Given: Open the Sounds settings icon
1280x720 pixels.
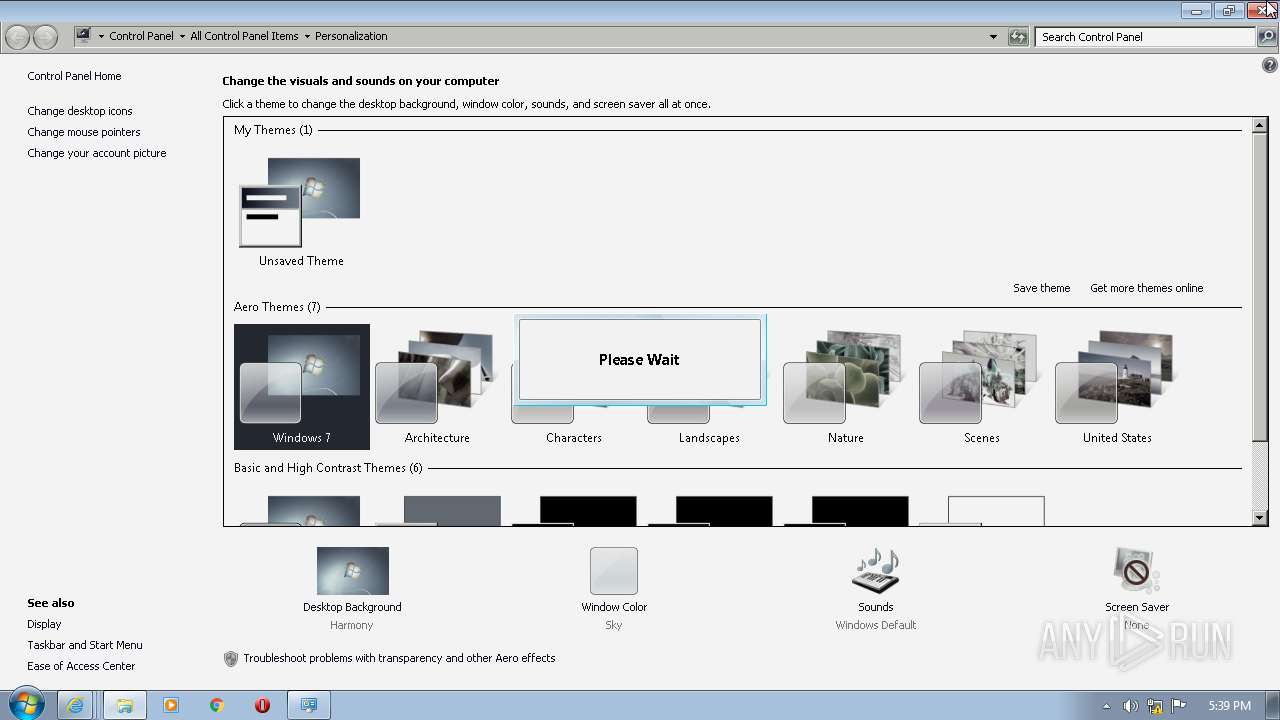Looking at the screenshot, I should pos(875,571).
